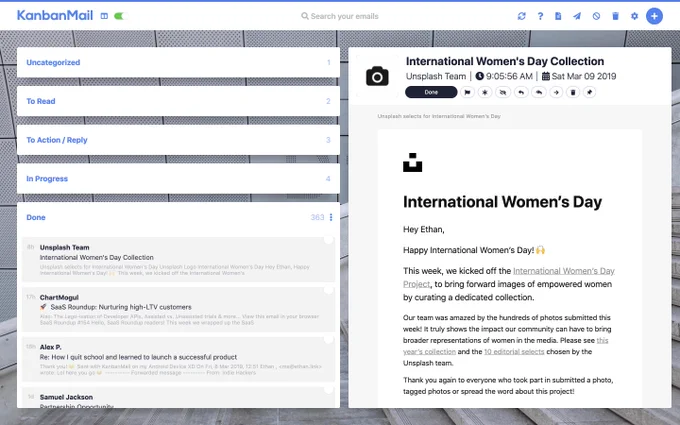Image resolution: width=680 pixels, height=425 pixels.
Task: Refresh emails with the sync icon
Action: [x=521, y=16]
